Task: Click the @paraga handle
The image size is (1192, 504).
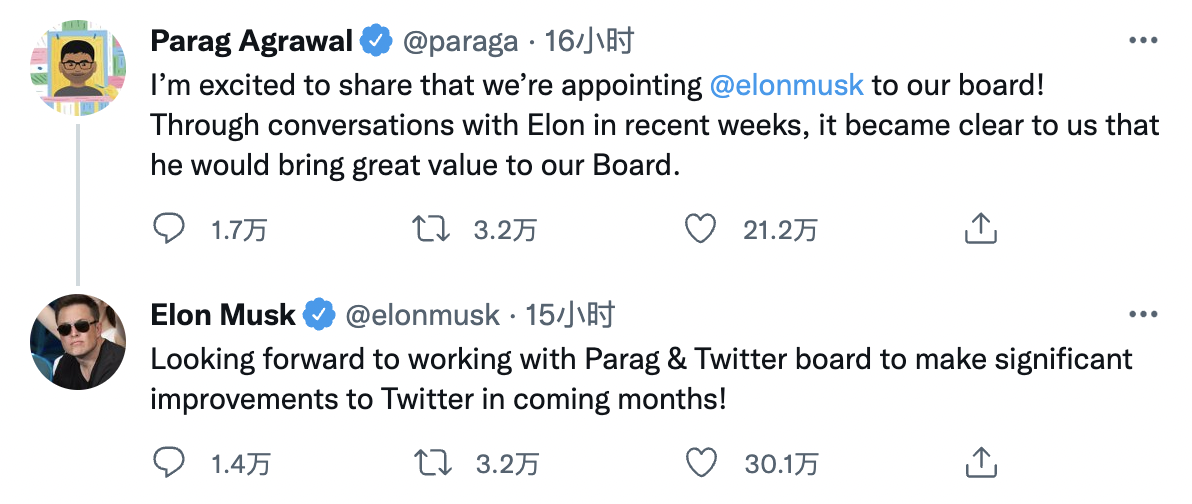Action: click(x=460, y=41)
